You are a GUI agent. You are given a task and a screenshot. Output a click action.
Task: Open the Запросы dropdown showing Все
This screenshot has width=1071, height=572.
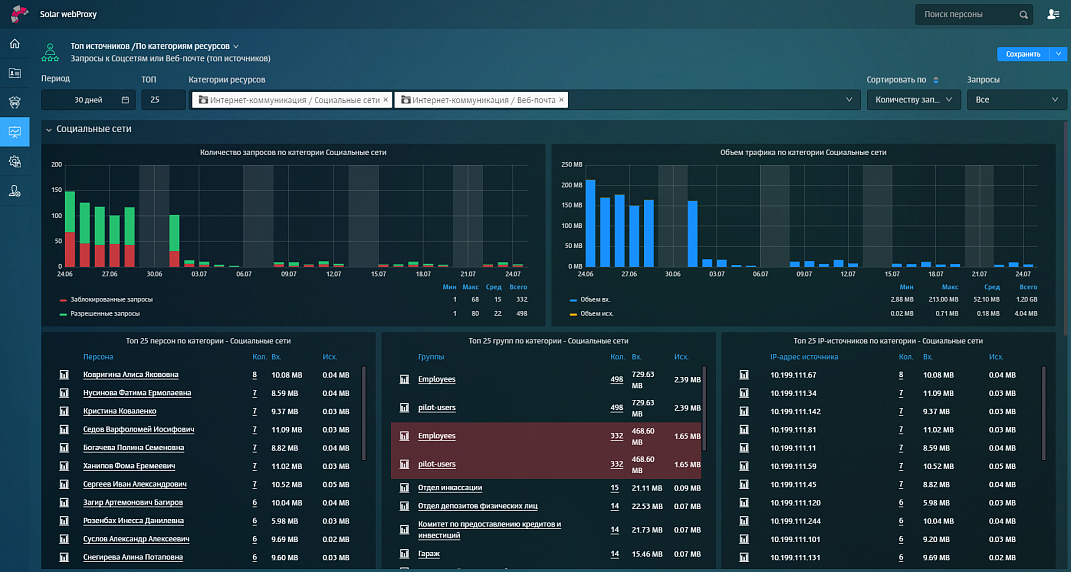pos(1016,100)
